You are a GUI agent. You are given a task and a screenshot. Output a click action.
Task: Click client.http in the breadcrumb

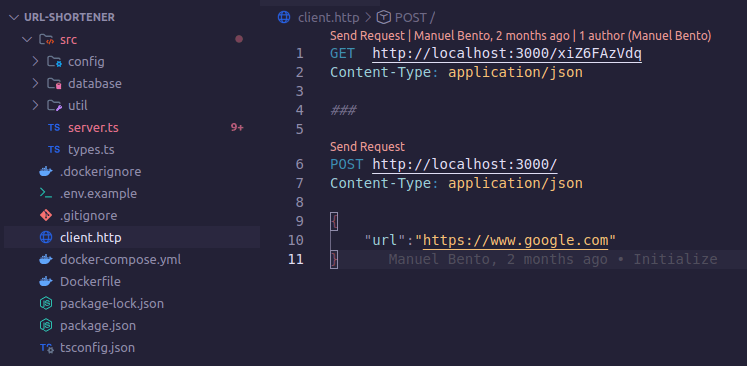(x=328, y=18)
